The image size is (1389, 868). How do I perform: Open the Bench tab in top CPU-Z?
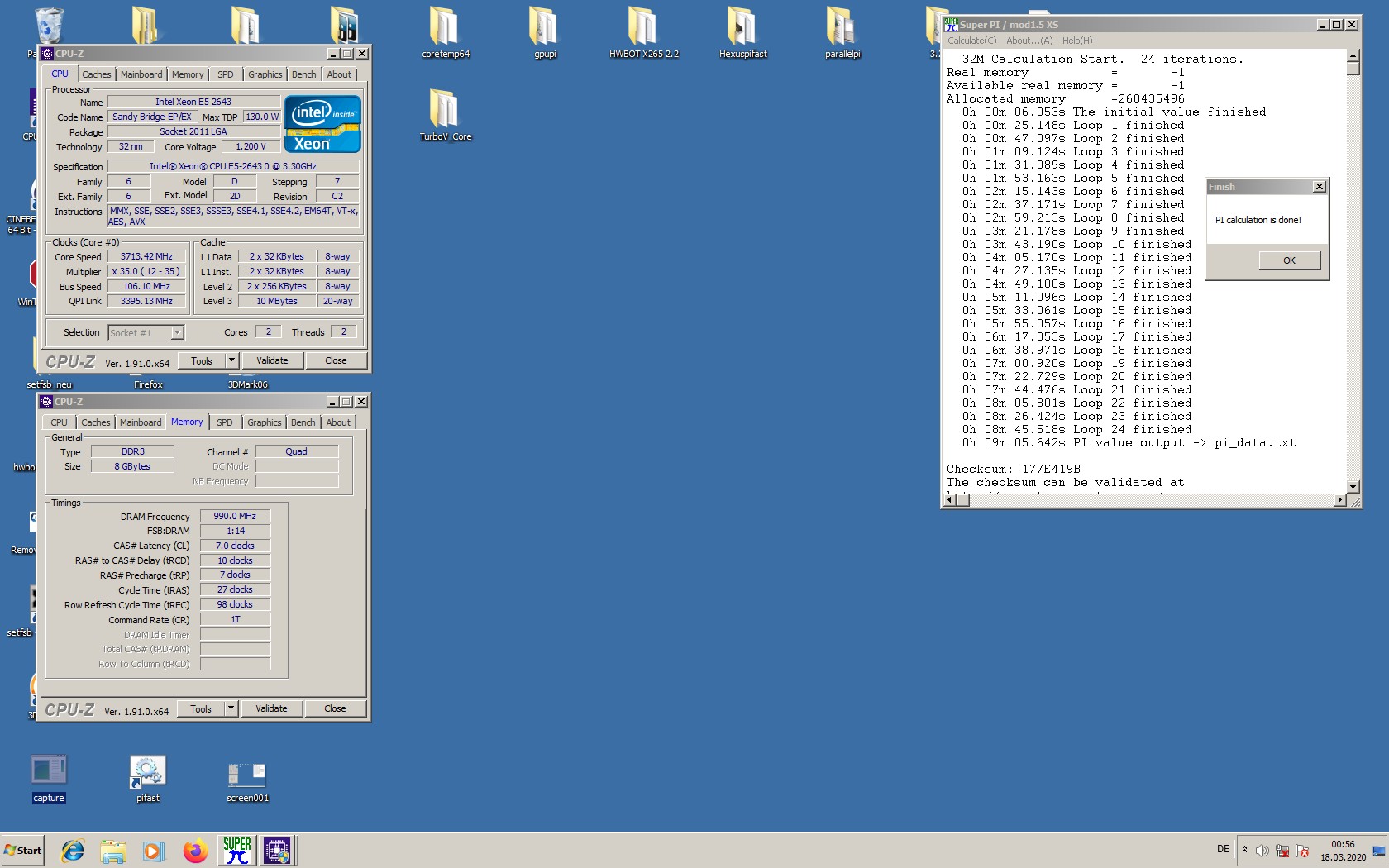coord(303,74)
